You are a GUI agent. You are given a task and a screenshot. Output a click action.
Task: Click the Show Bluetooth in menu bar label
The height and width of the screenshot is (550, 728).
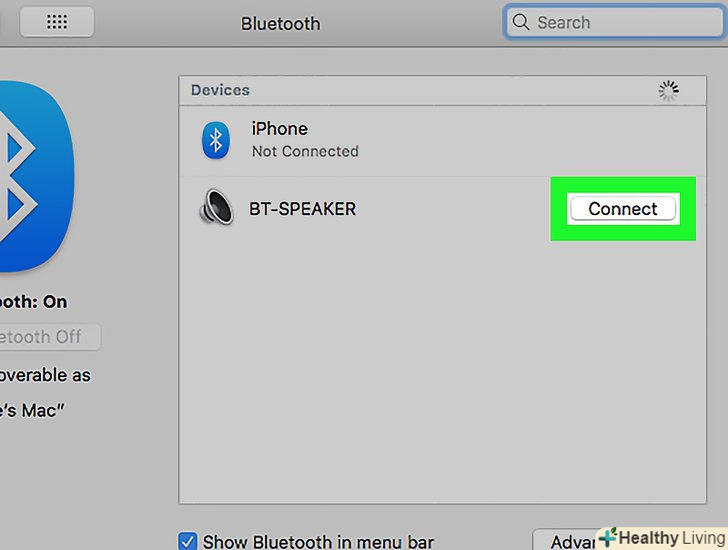point(318,542)
